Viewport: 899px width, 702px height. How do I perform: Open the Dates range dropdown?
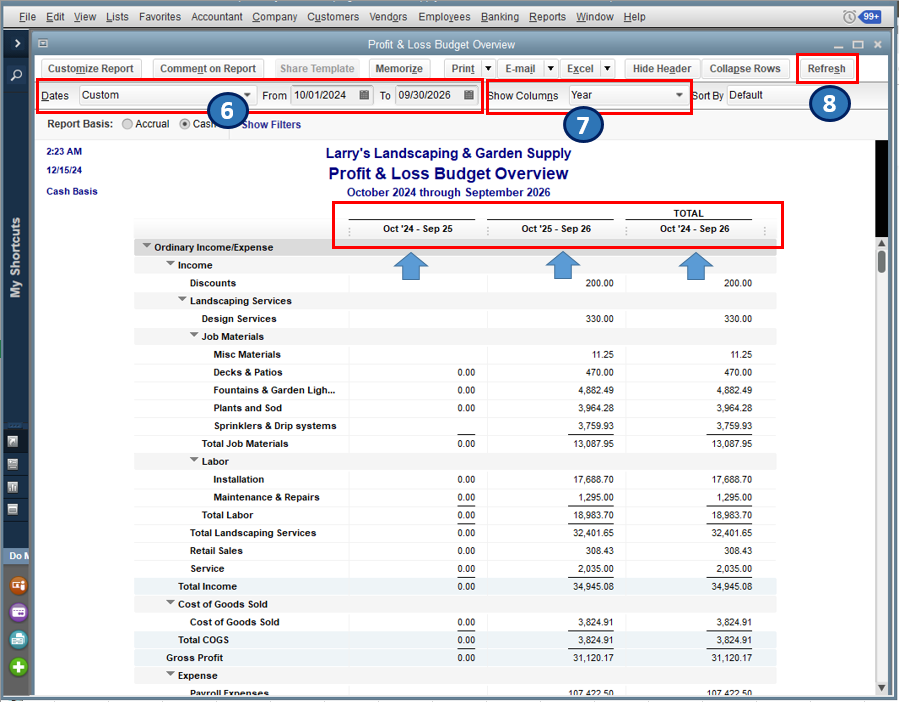(247, 96)
